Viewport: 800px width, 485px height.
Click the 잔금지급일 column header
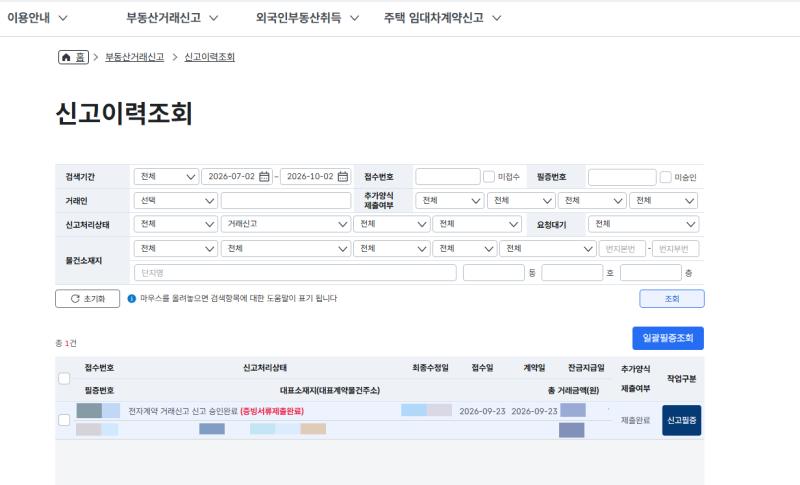586,368
